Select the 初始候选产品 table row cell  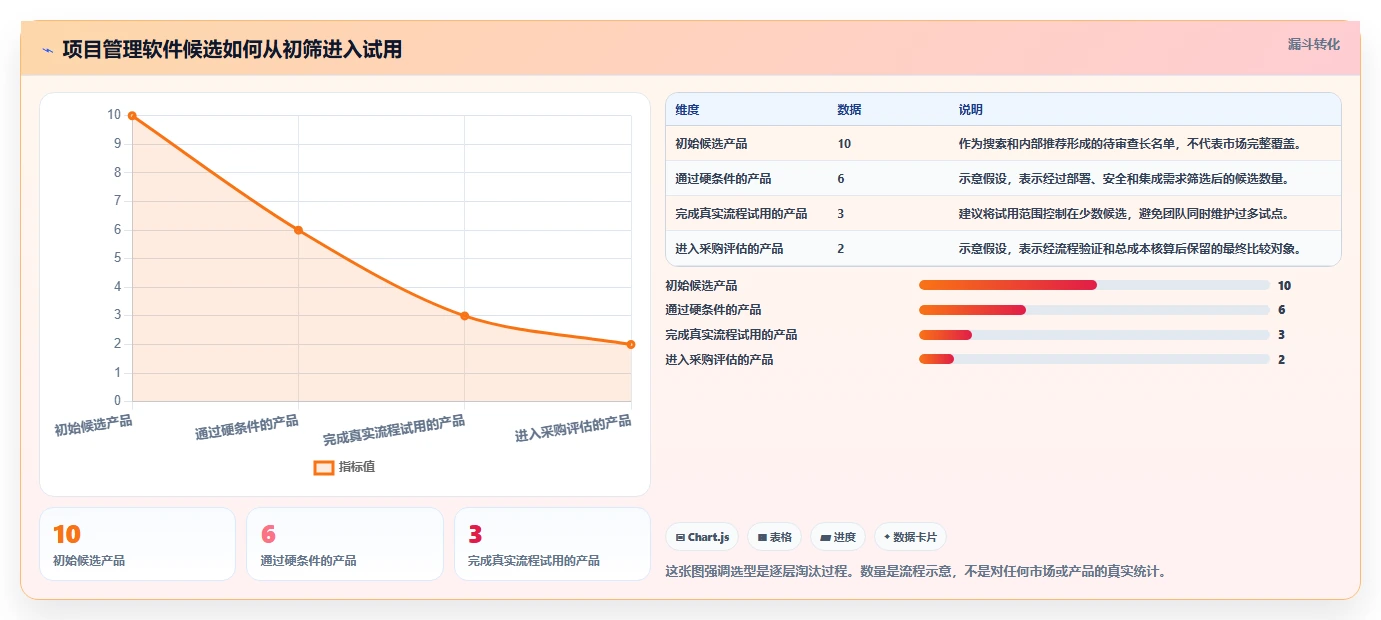pyautogui.click(x=711, y=144)
